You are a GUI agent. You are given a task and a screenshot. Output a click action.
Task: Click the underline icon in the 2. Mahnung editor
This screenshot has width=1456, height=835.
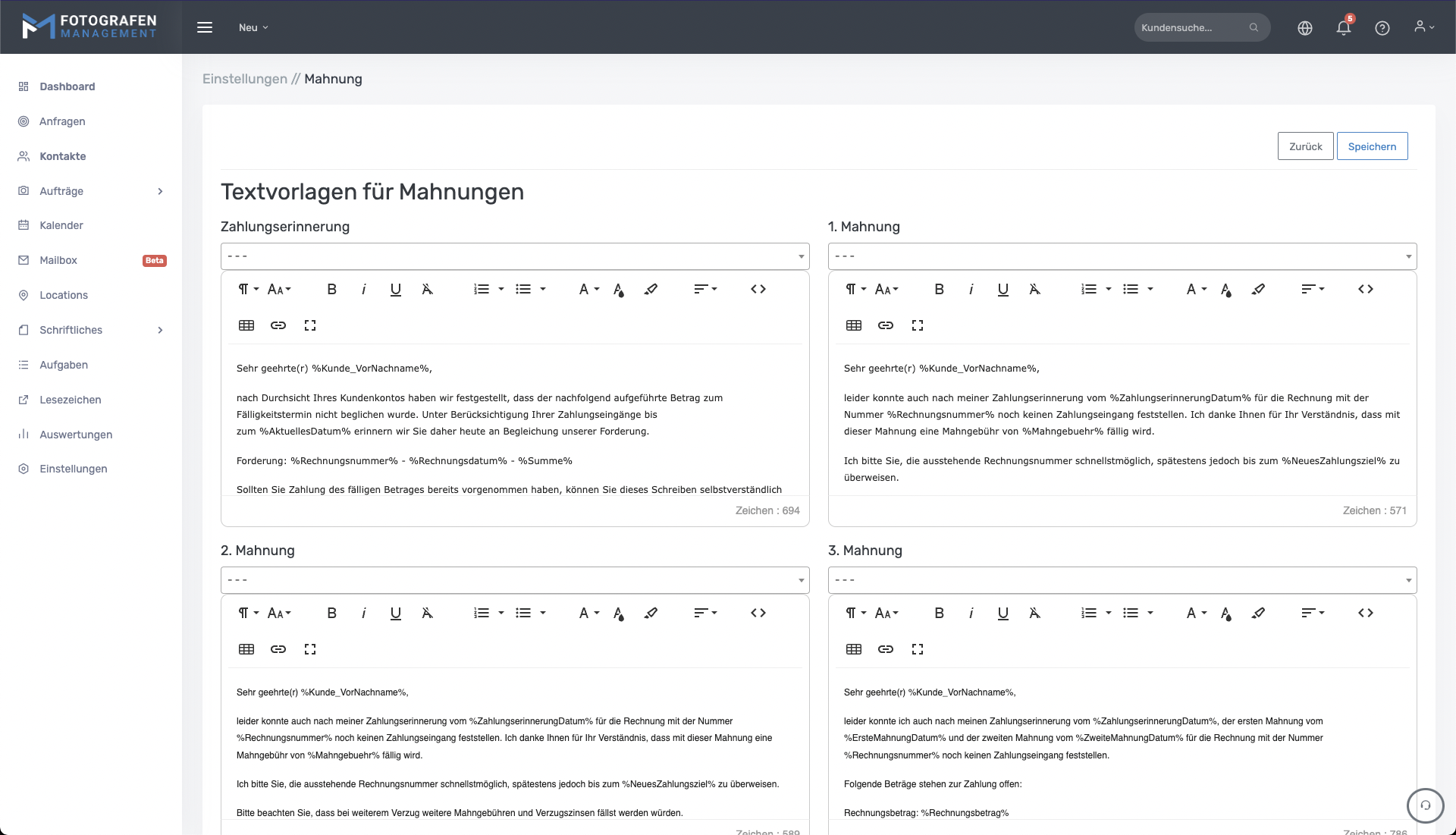[x=395, y=613]
